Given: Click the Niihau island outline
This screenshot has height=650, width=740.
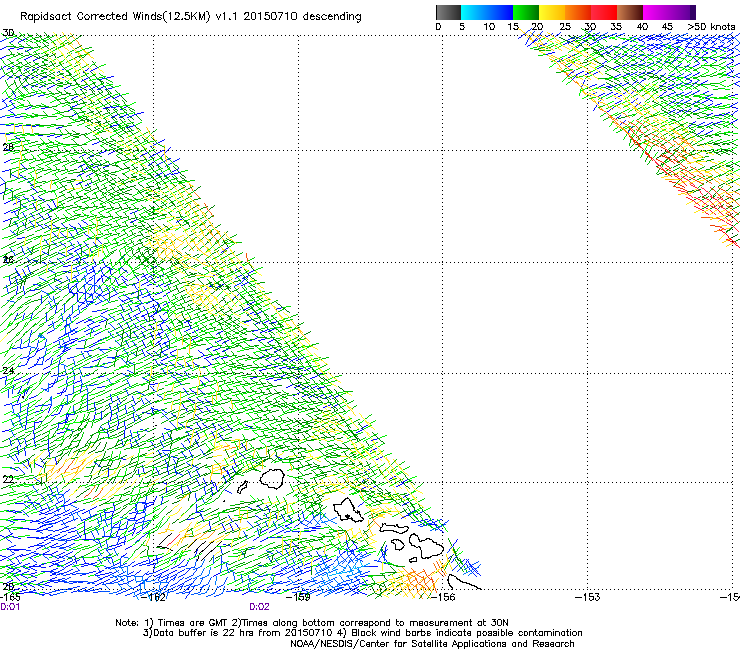Looking at the screenshot, I should click(243, 487).
